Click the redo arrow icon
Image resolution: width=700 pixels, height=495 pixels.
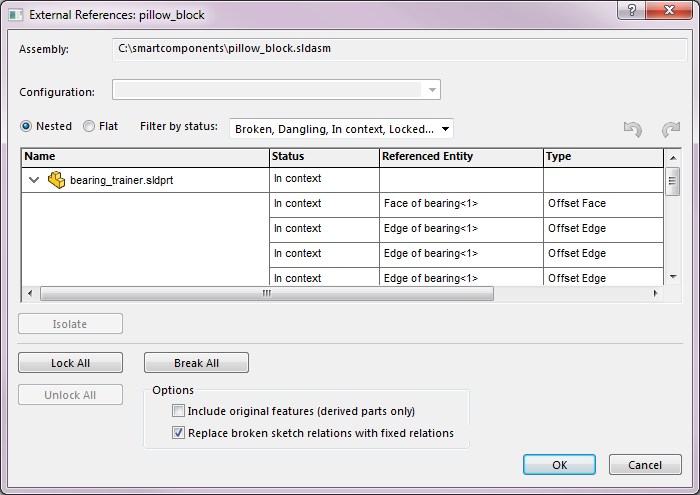pyautogui.click(x=670, y=129)
